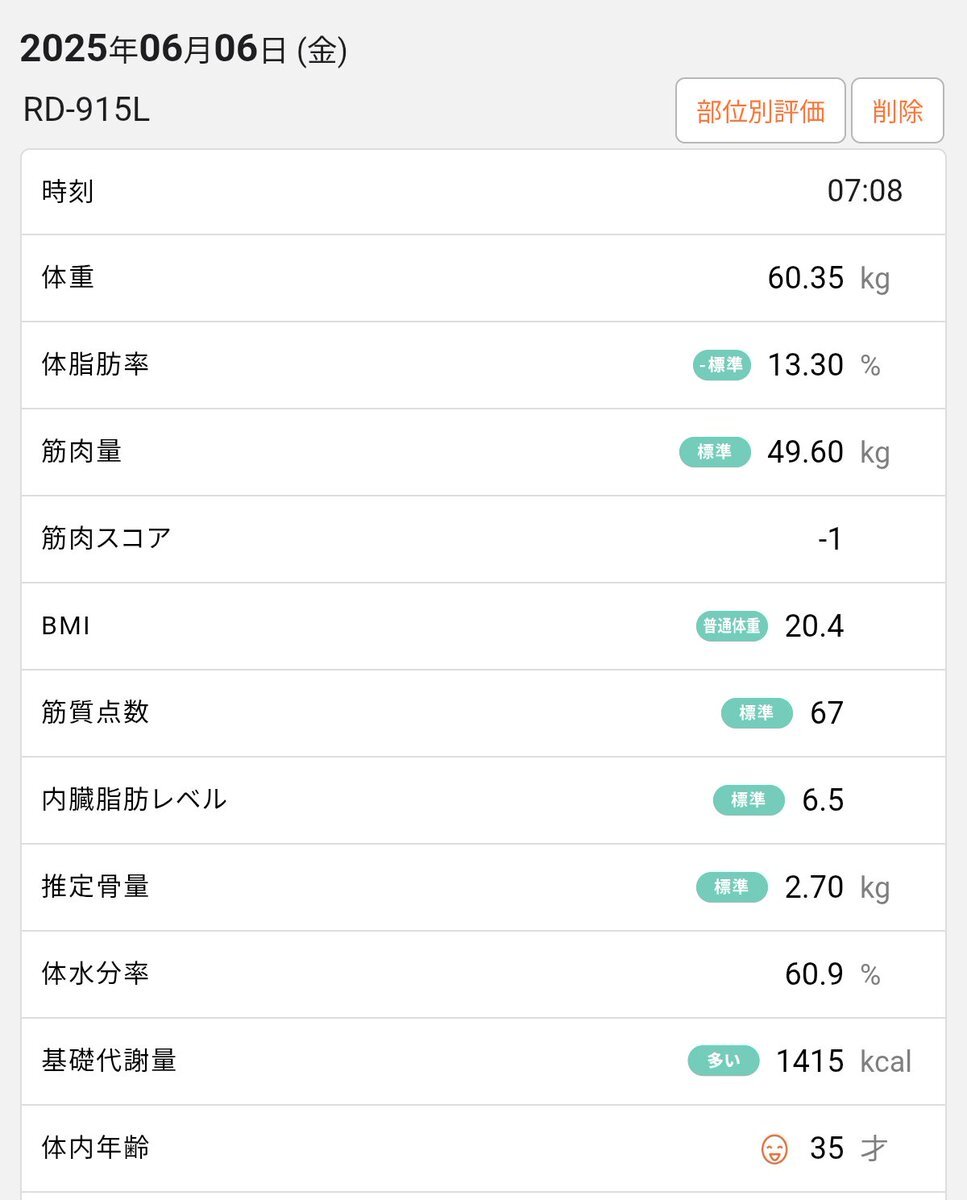Select the 1415 kcal value
Image resolution: width=967 pixels, height=1200 pixels.
pyautogui.click(x=844, y=1061)
